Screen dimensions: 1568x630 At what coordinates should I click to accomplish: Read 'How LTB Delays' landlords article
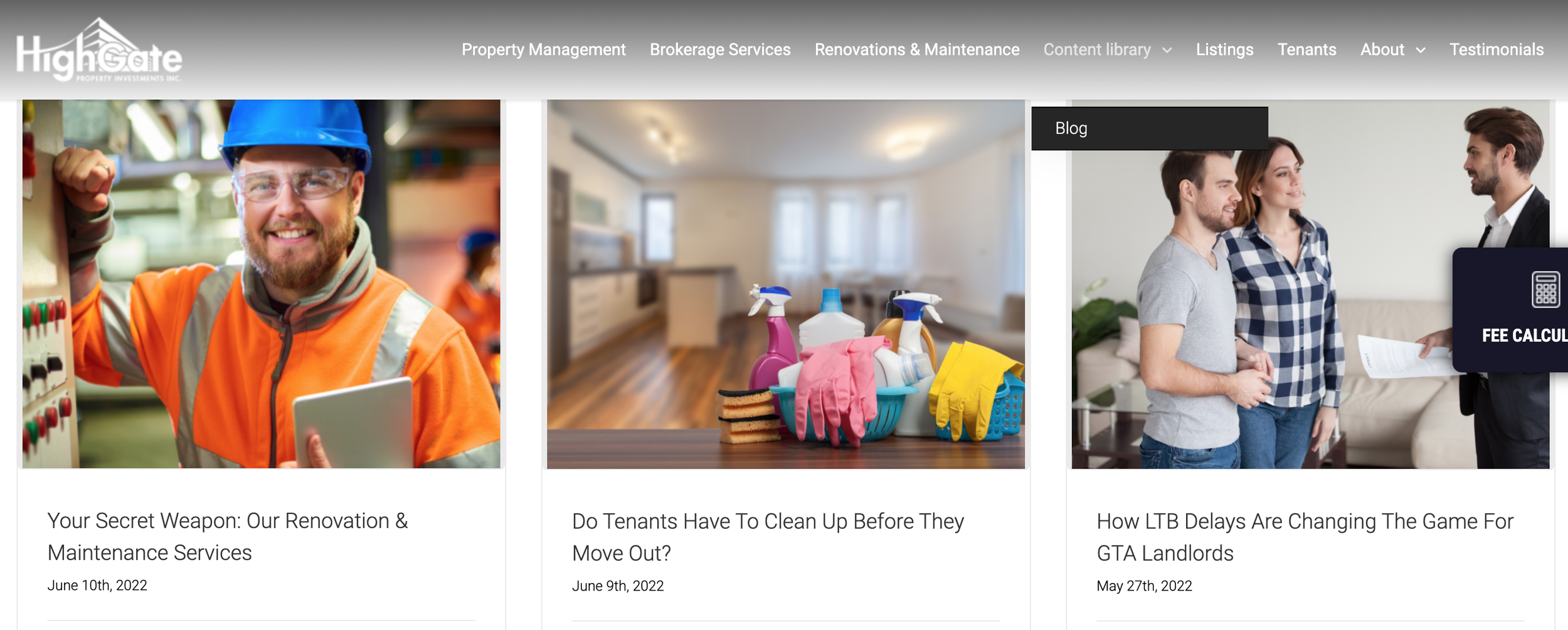click(1305, 537)
